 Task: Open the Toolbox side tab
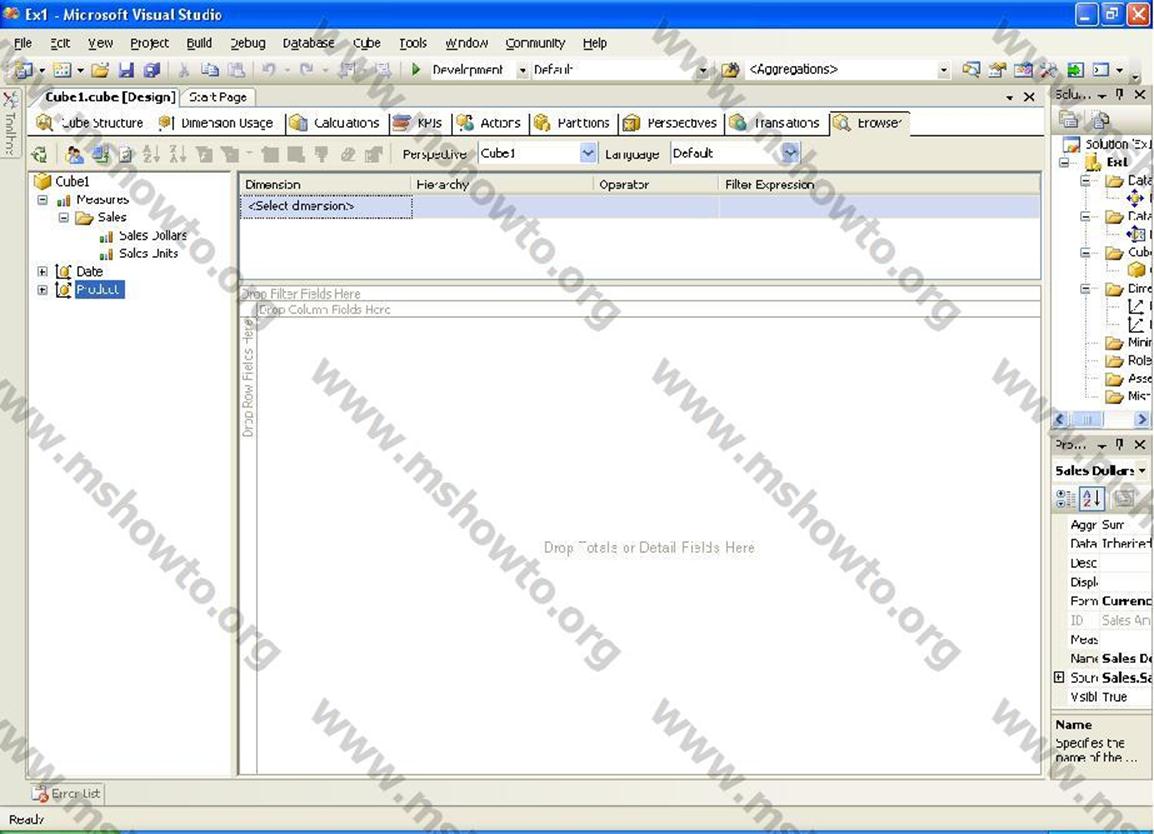coord(10,122)
